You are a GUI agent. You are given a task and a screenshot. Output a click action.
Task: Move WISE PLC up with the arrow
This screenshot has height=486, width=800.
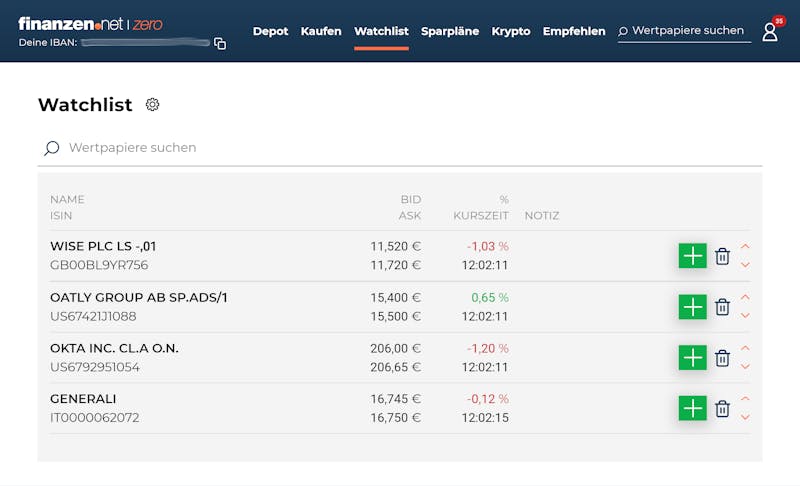pyautogui.click(x=745, y=246)
